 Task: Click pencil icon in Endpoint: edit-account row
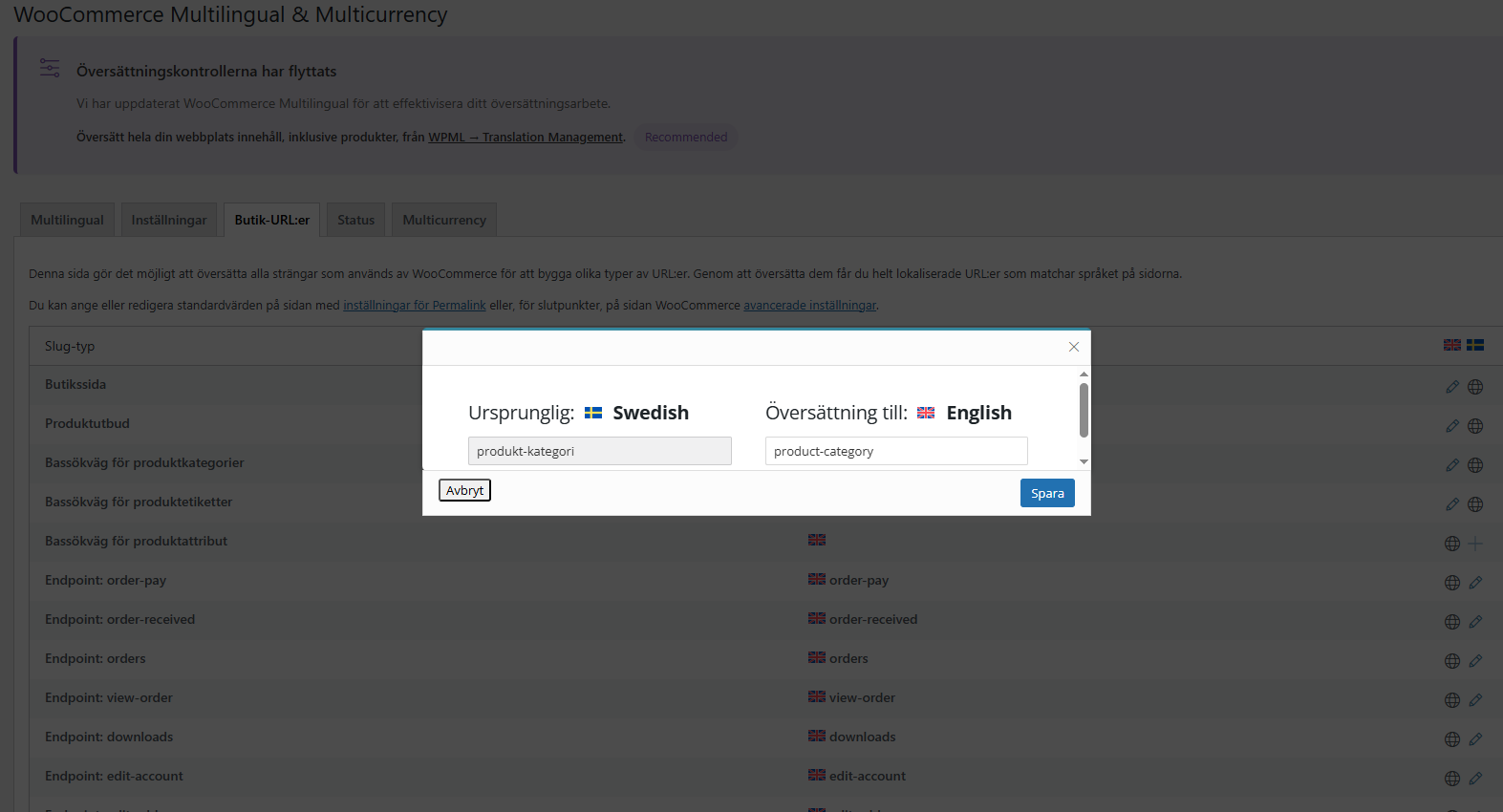(1475, 779)
